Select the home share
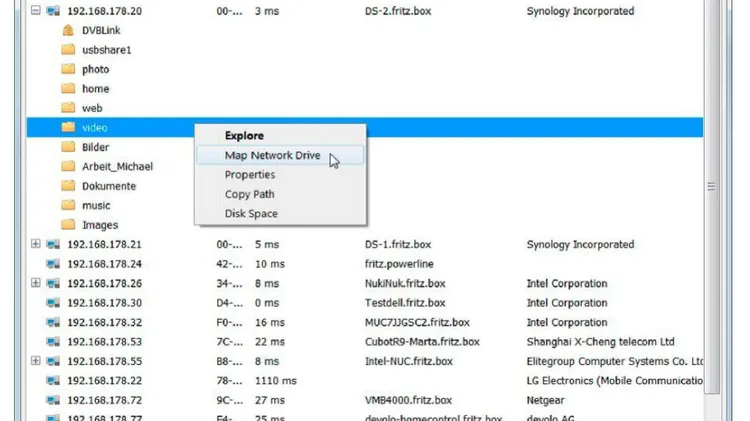This screenshot has height=421, width=750. 95,89
